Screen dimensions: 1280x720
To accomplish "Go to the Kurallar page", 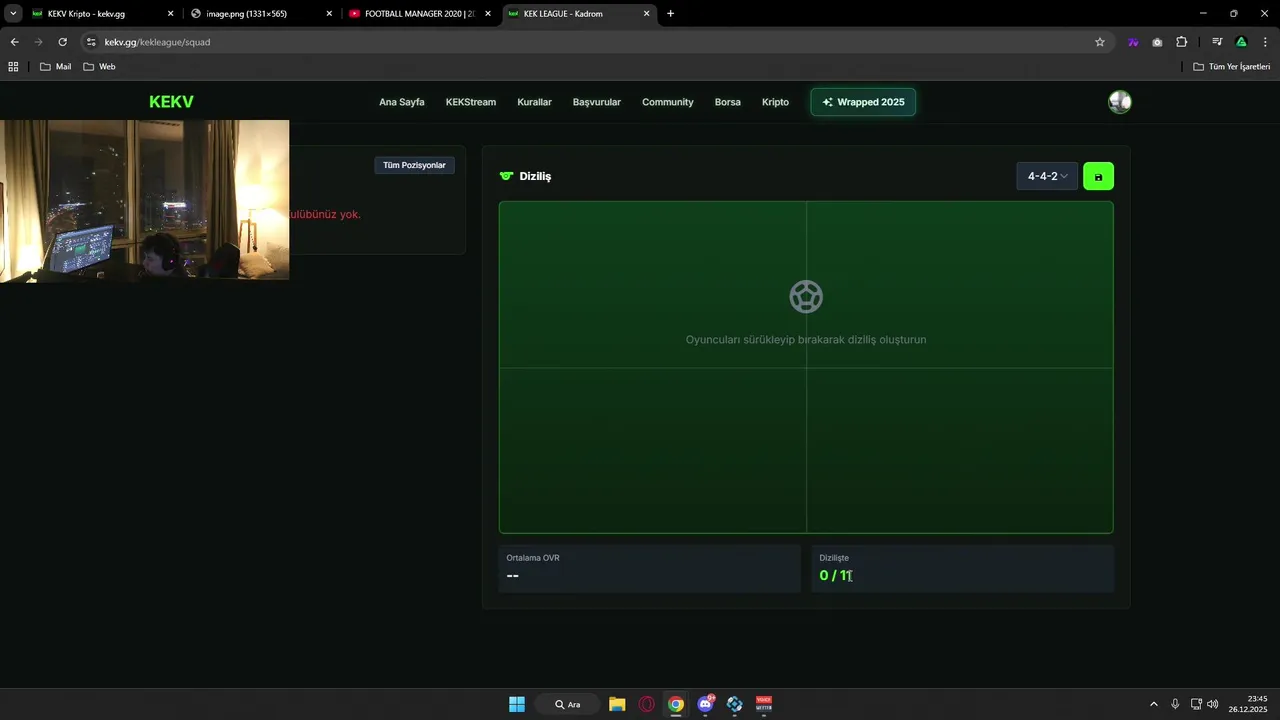I will pyautogui.click(x=534, y=102).
